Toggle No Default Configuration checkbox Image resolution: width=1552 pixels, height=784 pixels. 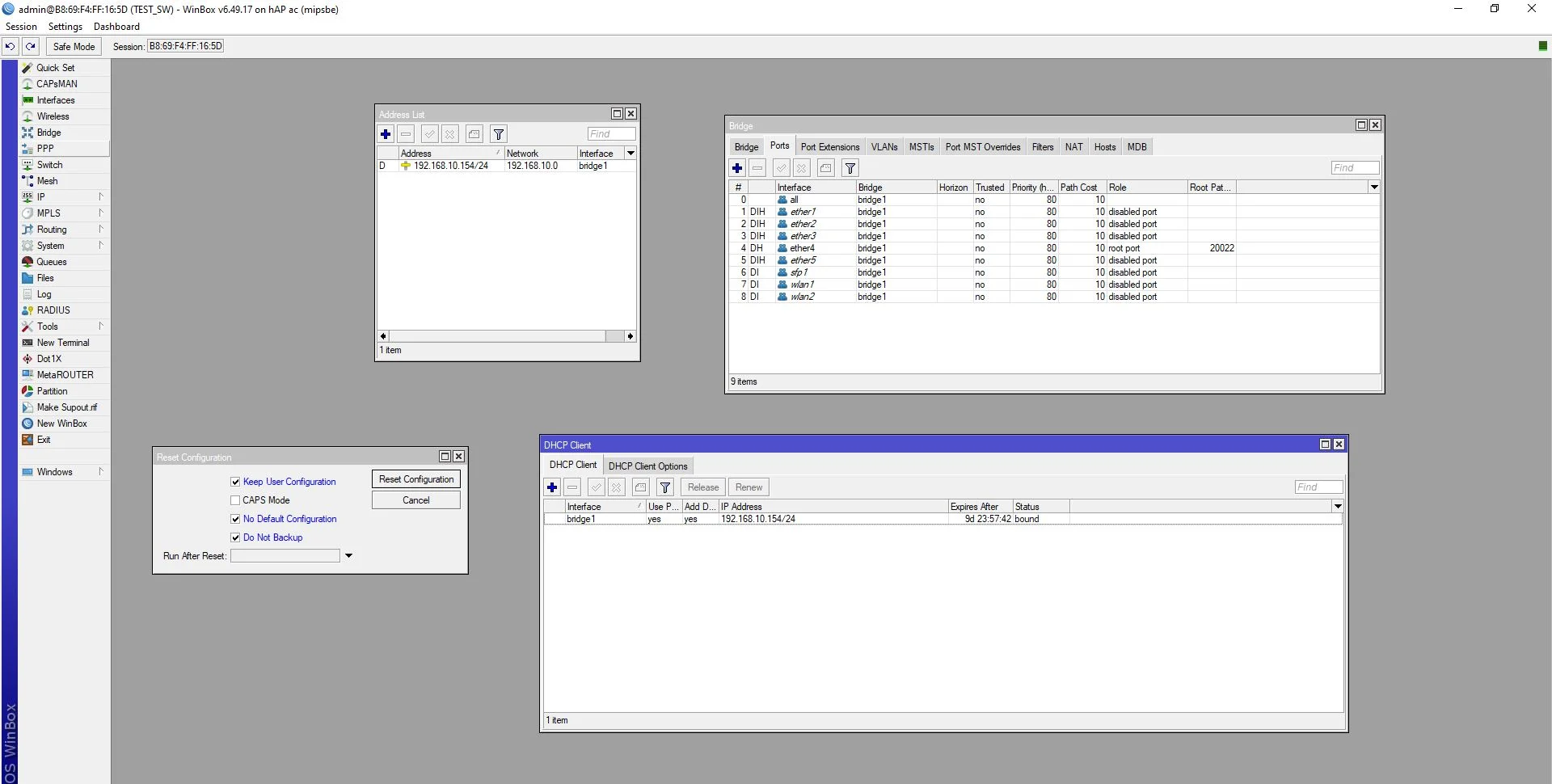[x=235, y=519]
